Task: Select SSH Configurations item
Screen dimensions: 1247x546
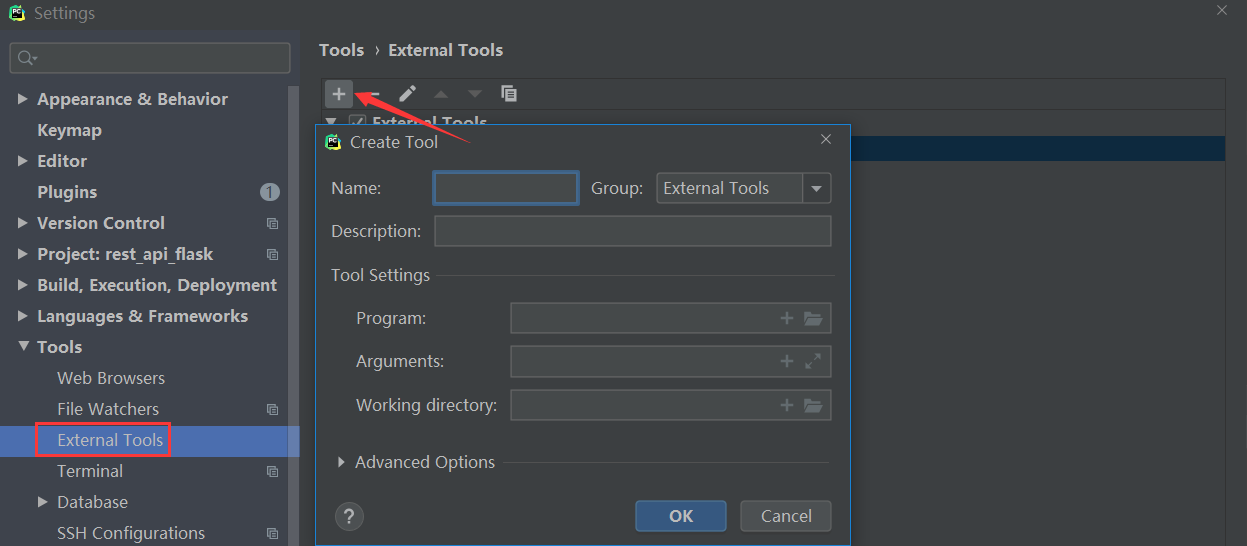Action: pos(131,533)
